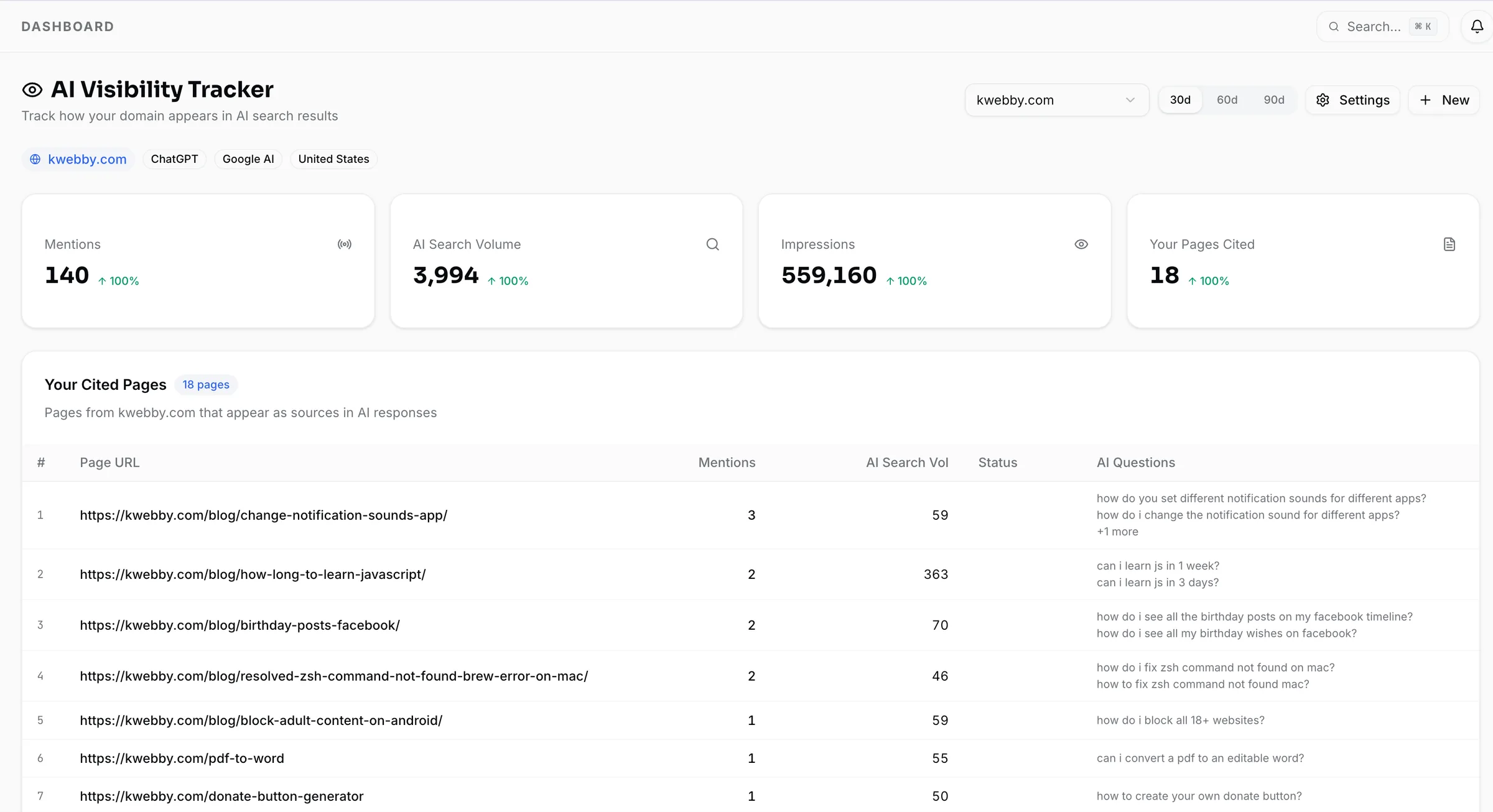Open the how-long-to-learn-javascript page link

[253, 574]
